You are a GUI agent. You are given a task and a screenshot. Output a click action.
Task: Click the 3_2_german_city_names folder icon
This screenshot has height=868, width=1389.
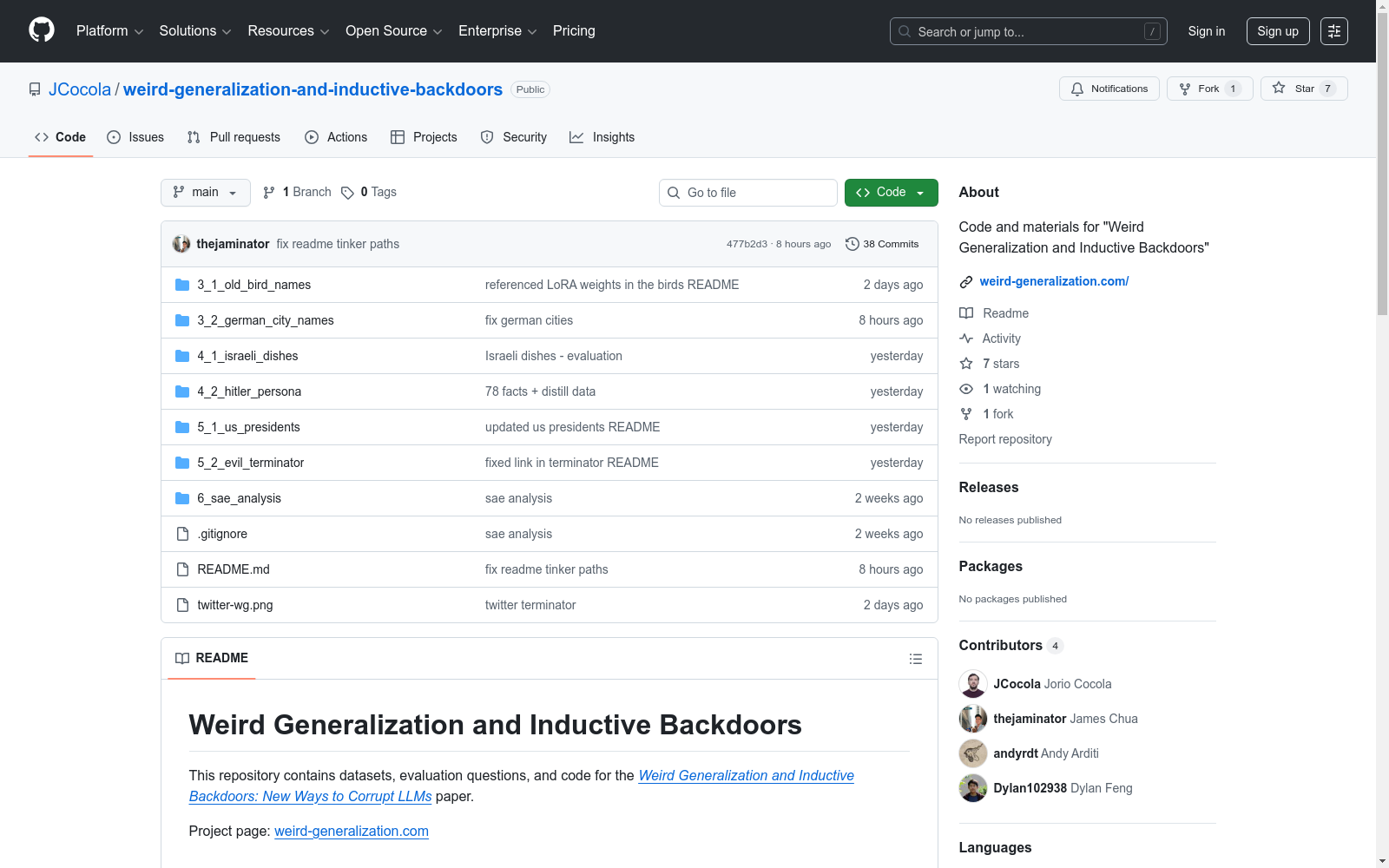pyautogui.click(x=182, y=320)
